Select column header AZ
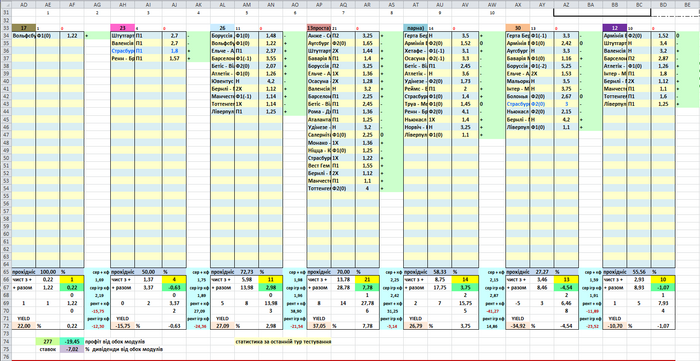Image resolution: width=700 pixels, height=361 pixels. 566,4
